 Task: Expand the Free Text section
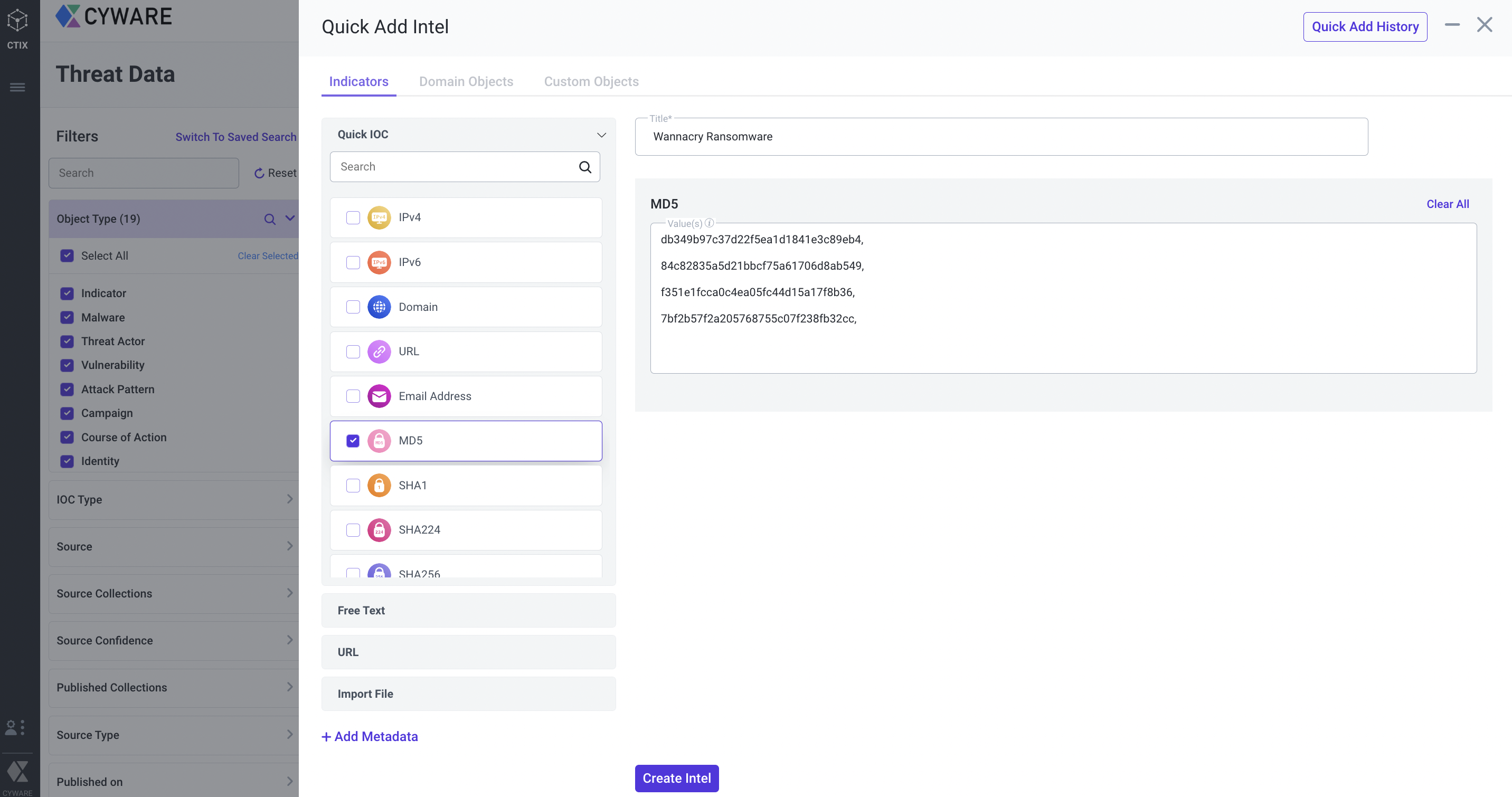coord(468,610)
